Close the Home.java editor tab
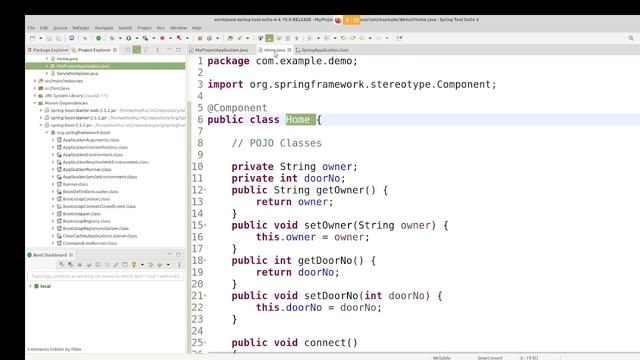640x360 pixels. [289, 50]
